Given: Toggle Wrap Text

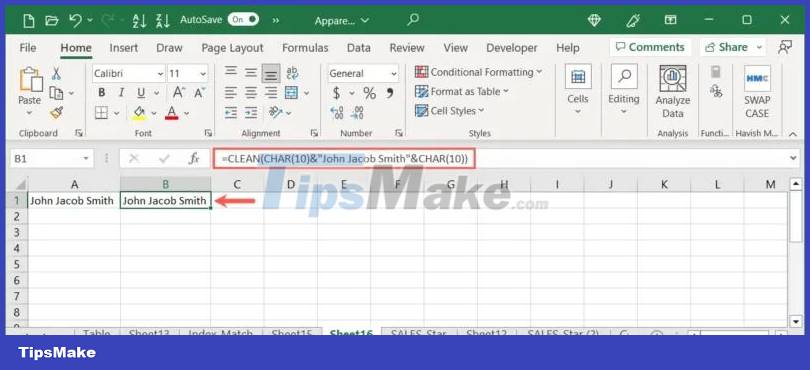Looking at the screenshot, I should (292, 73).
